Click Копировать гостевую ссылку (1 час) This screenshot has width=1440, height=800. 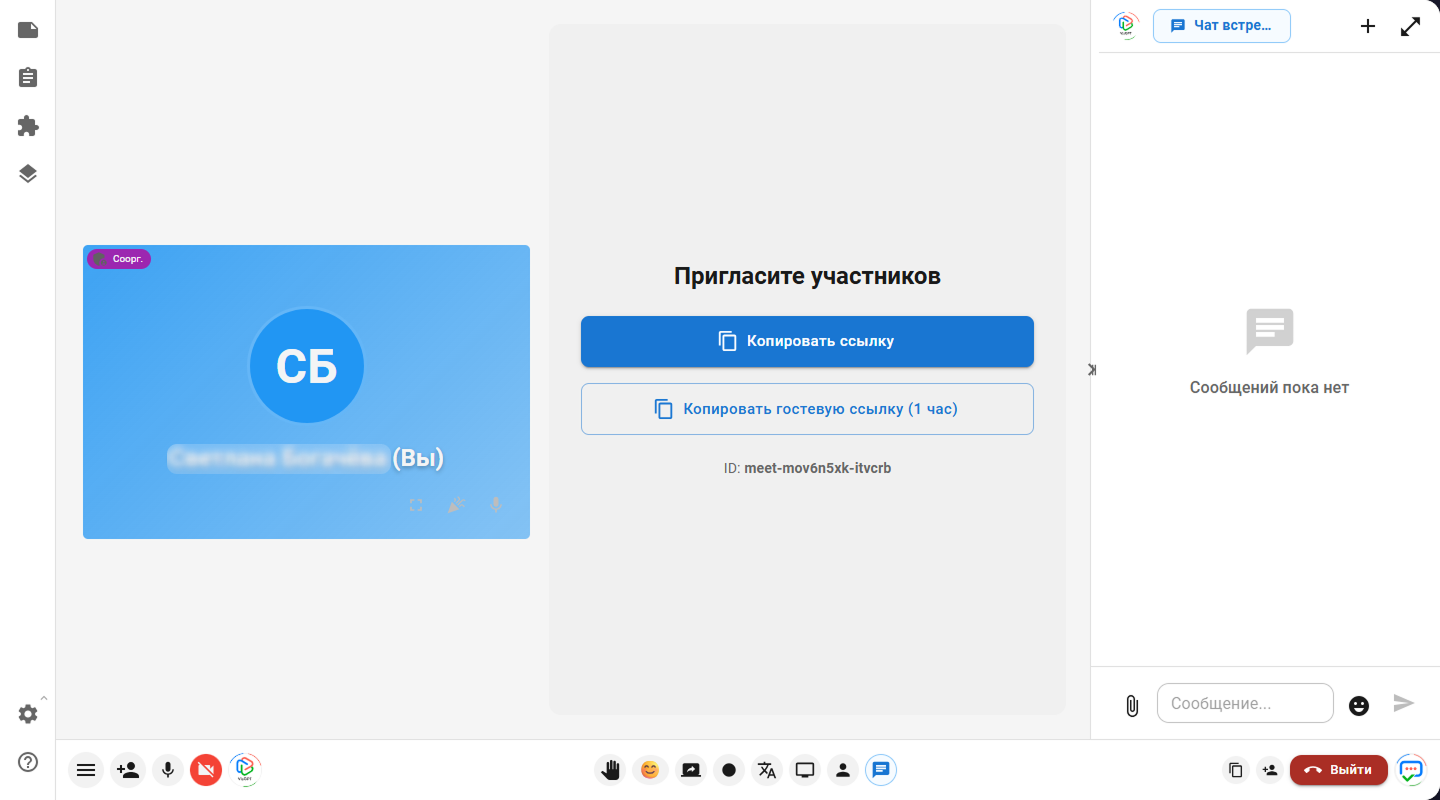[807, 409]
